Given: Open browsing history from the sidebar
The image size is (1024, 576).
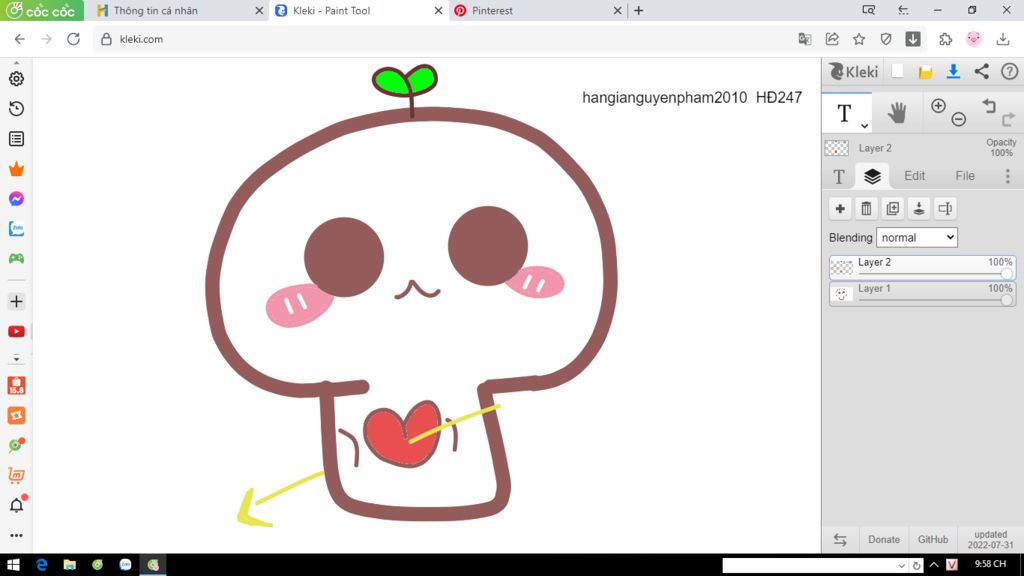Looking at the screenshot, I should tap(16, 108).
